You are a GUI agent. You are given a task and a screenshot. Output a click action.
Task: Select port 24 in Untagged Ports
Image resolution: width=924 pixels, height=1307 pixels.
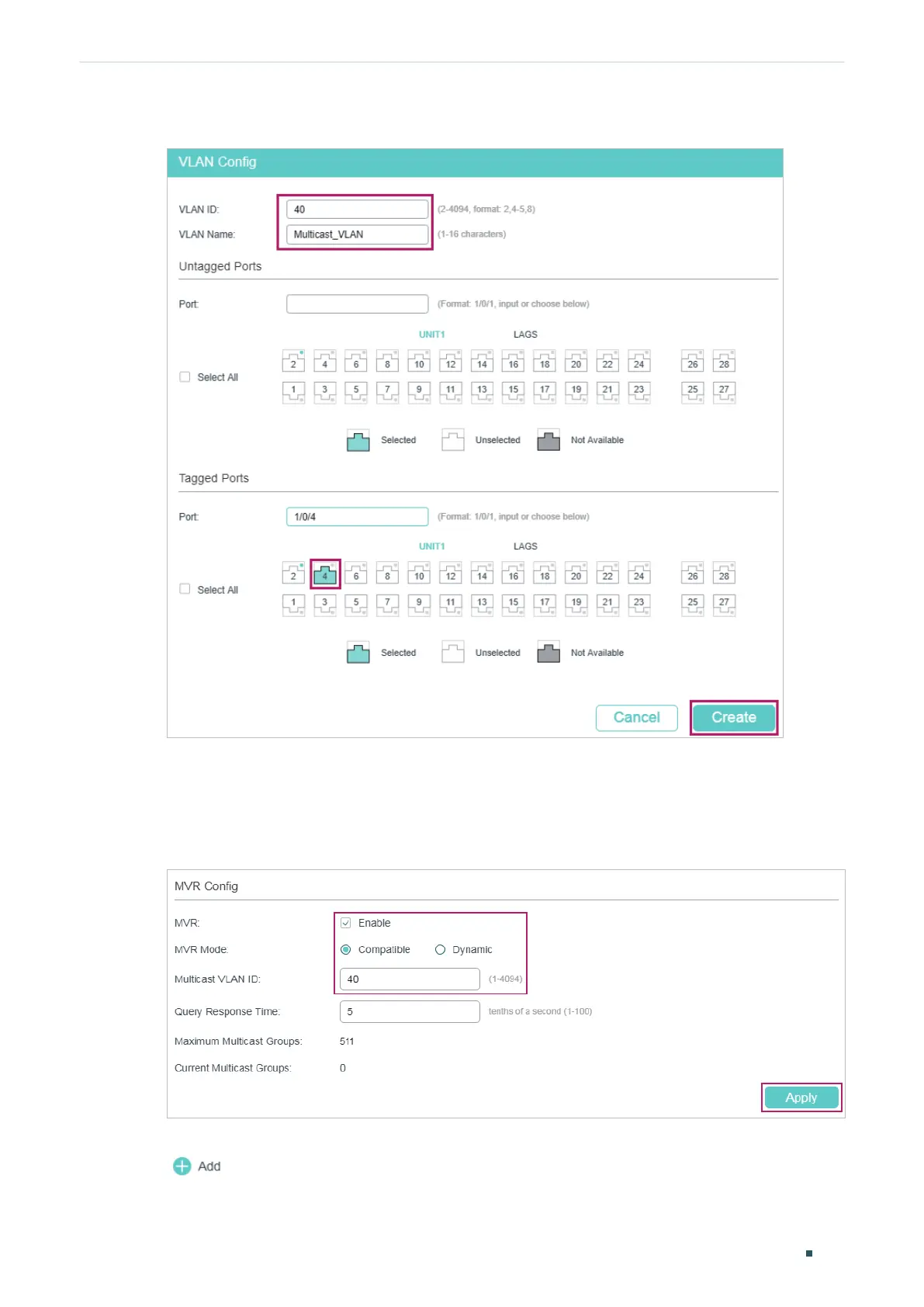(x=639, y=362)
